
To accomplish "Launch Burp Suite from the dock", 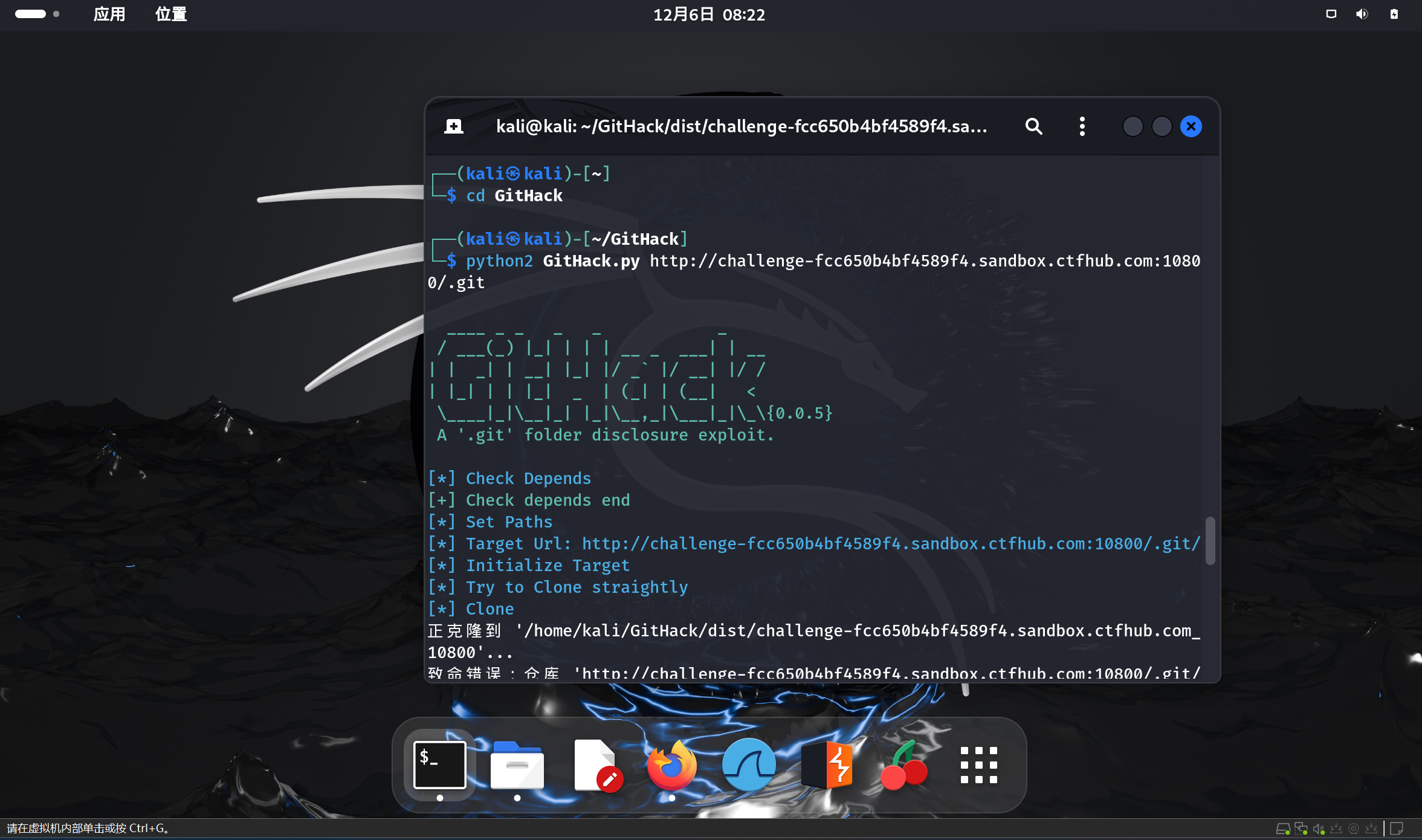I will tap(827, 765).
